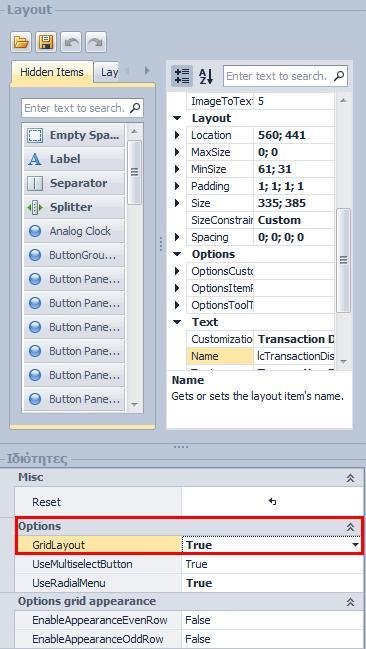Sort properties alphabetically with A-Z icon
Image resolution: width=366 pixels, height=649 pixels.
pyautogui.click(x=206, y=76)
